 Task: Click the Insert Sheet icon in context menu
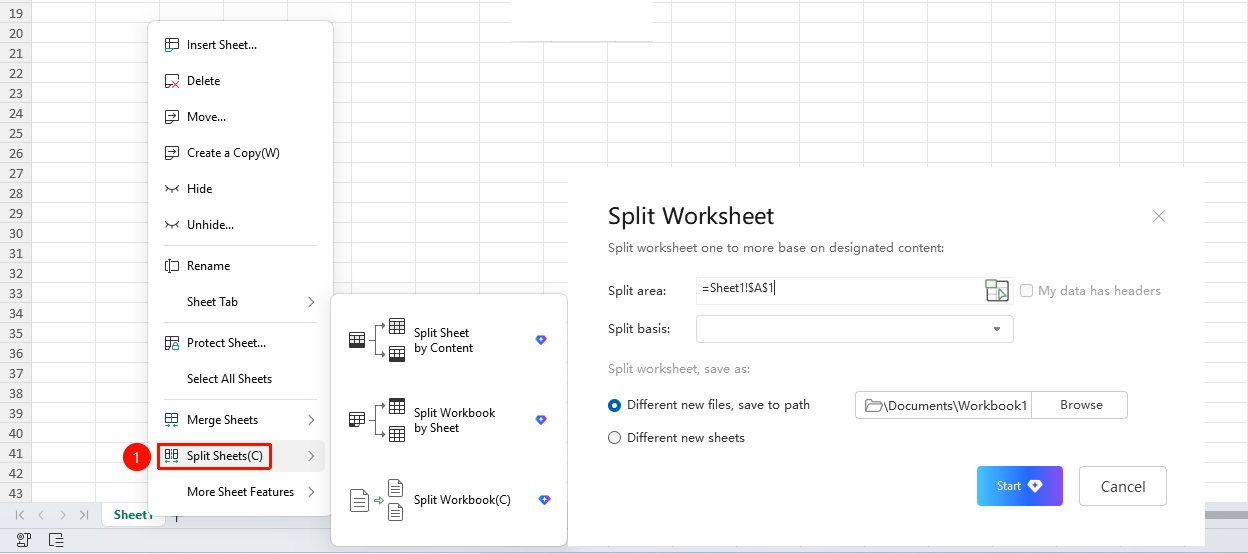(x=171, y=45)
